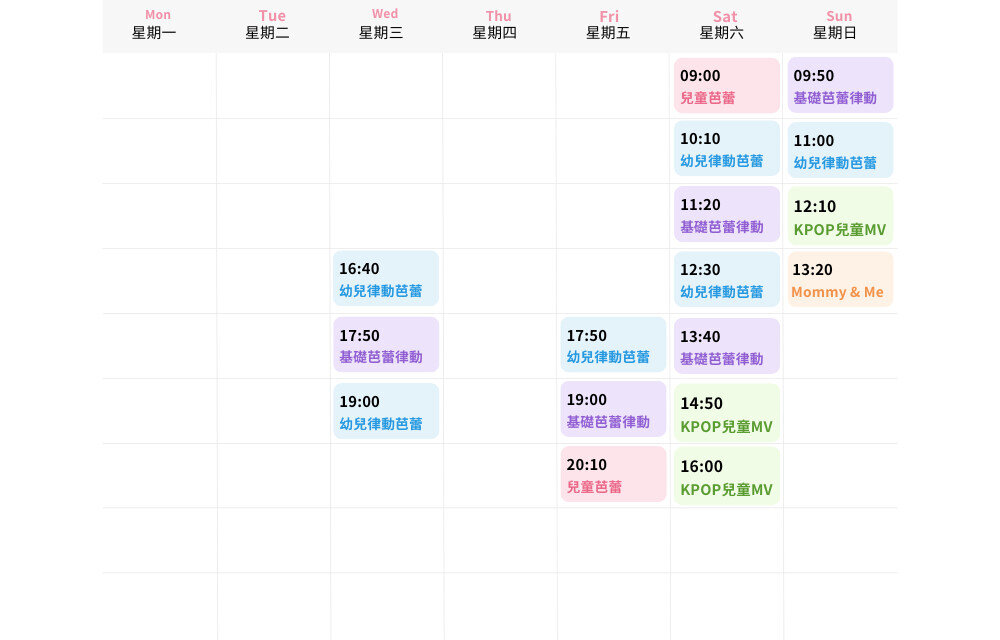The width and height of the screenshot is (1000, 640).
Task: Click the Tue 星期二 day header
Action: (272, 25)
